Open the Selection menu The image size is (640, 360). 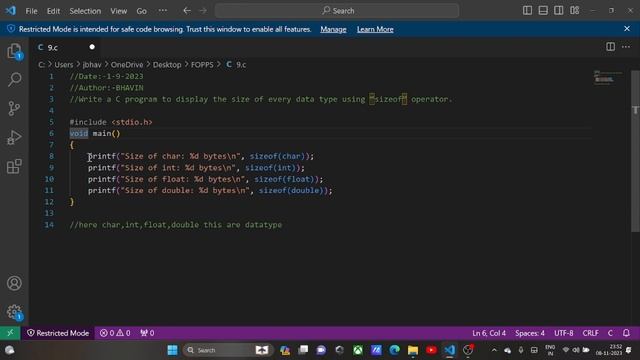point(85,11)
